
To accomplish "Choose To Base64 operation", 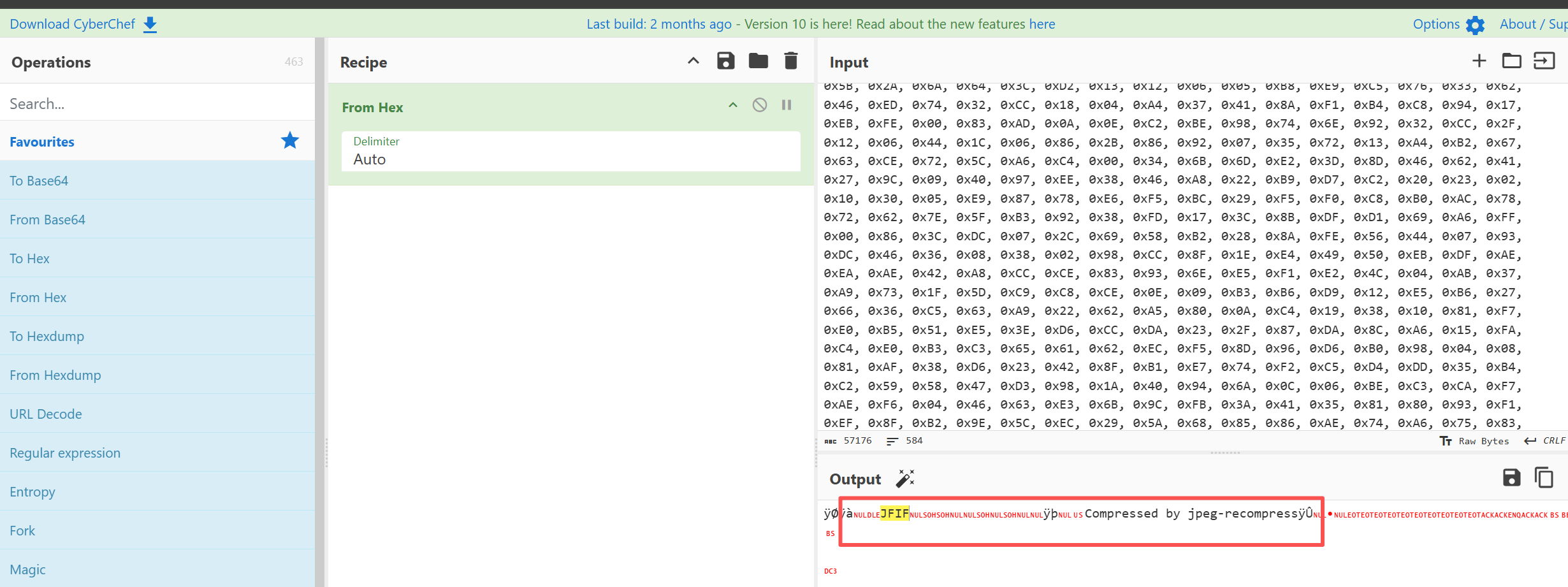I will pyautogui.click(x=39, y=180).
